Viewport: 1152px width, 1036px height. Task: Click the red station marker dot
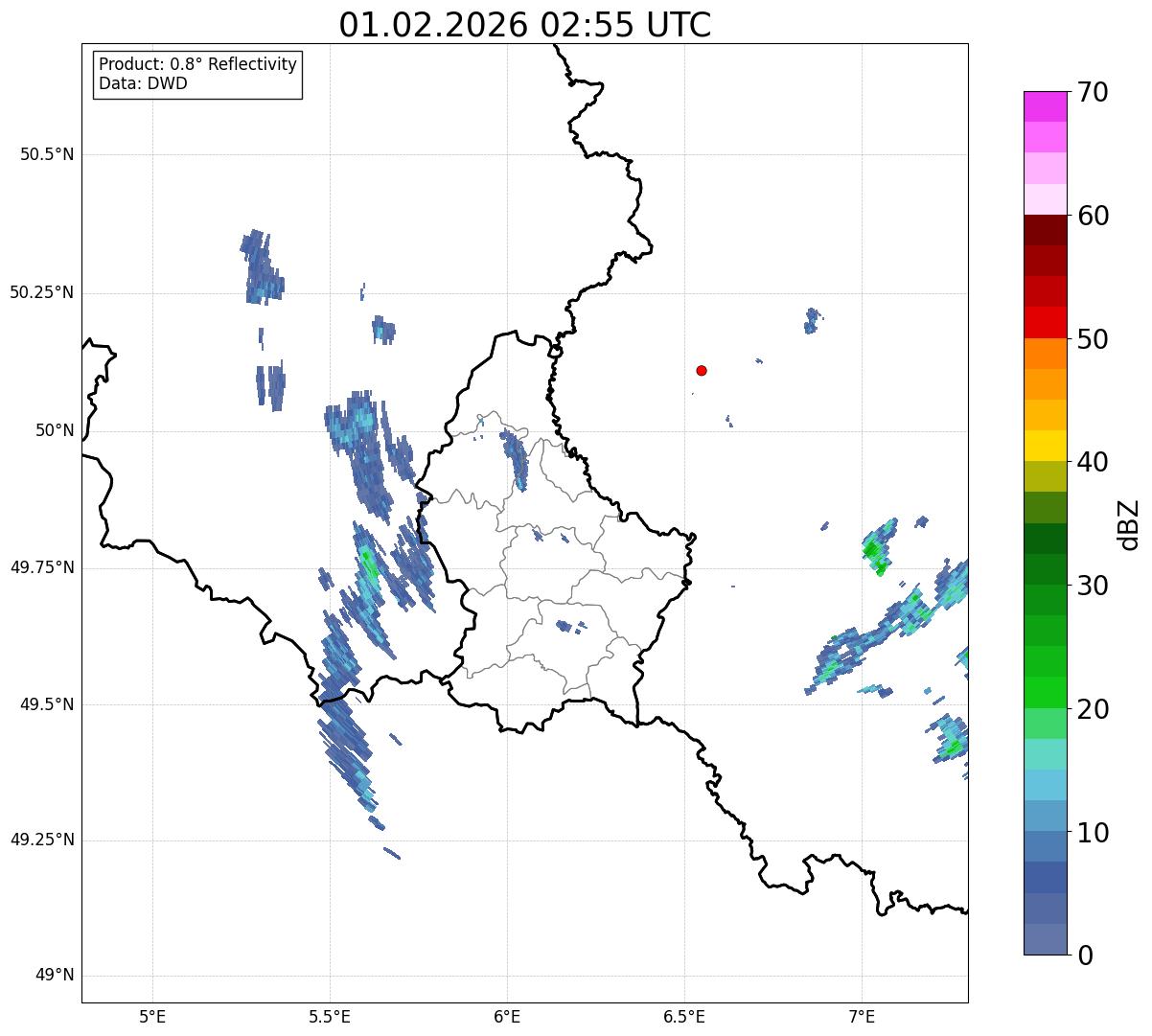pos(702,370)
